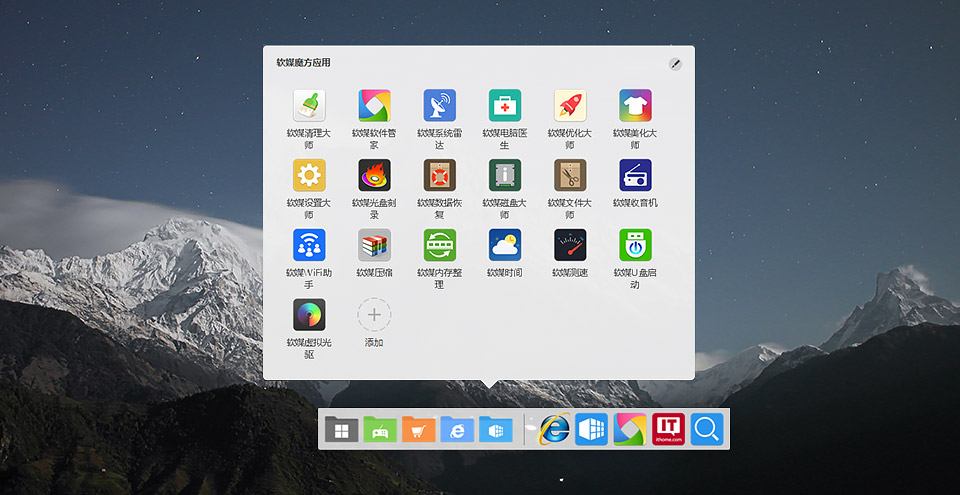Open blue IE folder in dock
Screen dimensions: 960x495
point(457,429)
